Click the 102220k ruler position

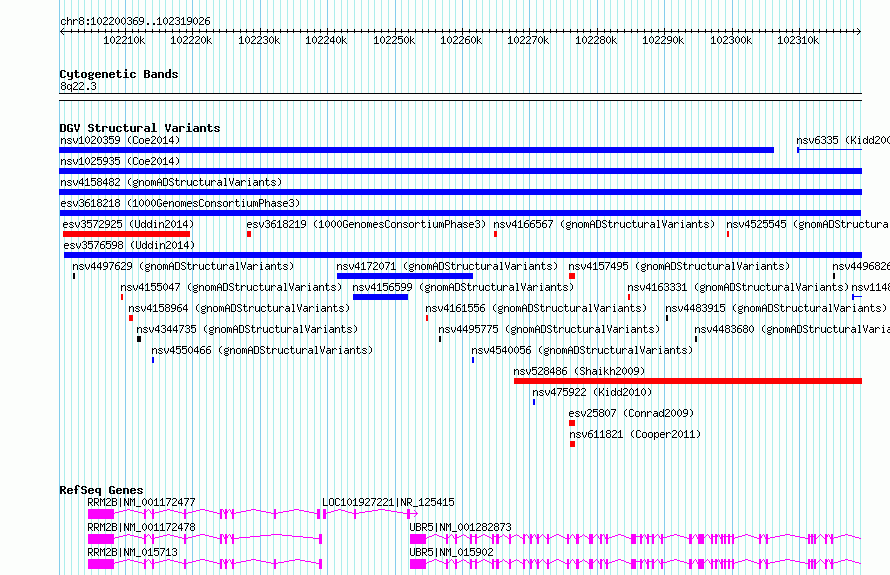pos(191,40)
